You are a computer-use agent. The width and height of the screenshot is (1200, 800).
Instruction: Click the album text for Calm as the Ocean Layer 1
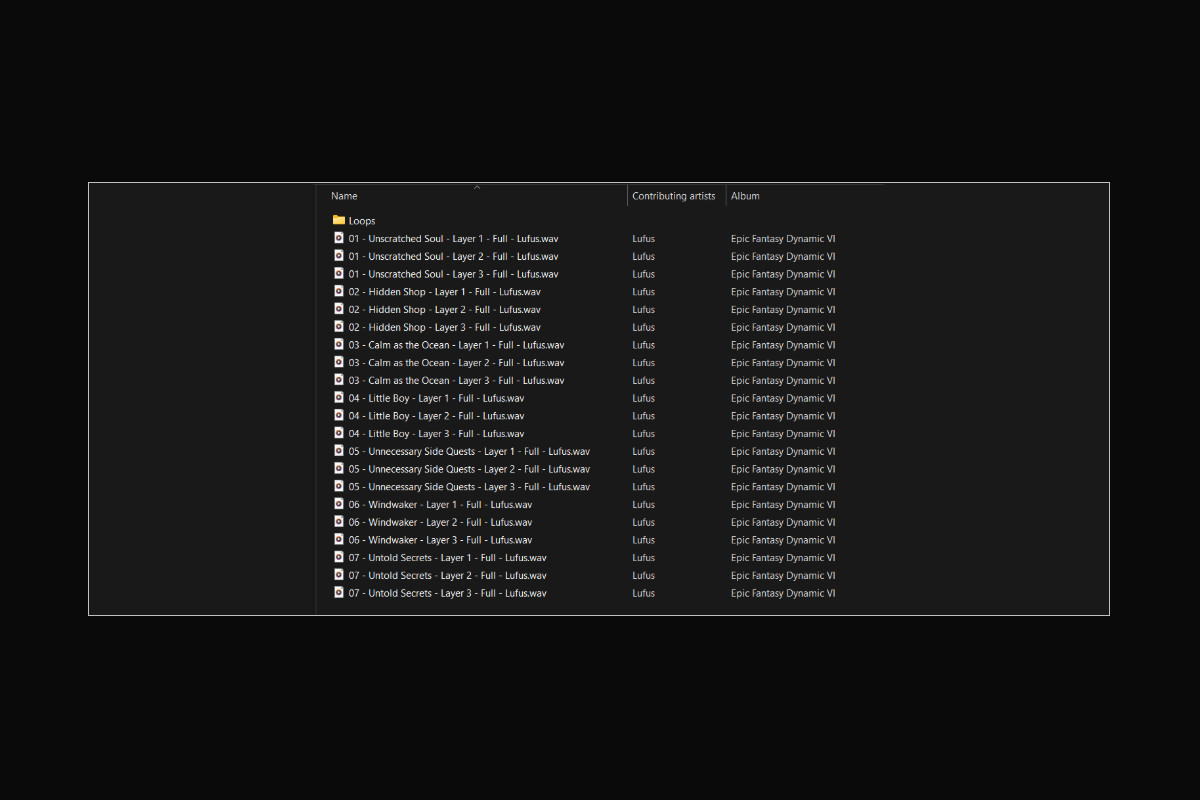tap(782, 345)
